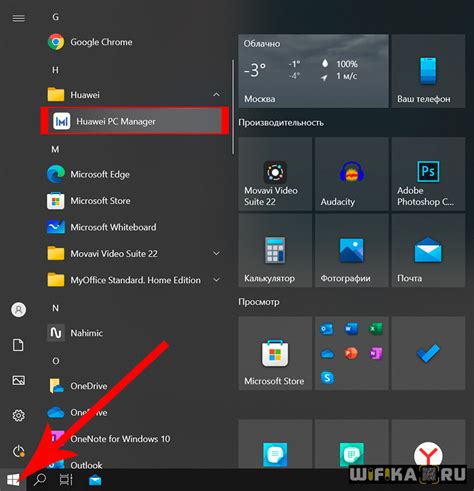Open taskbar Search magnifier

[40, 480]
